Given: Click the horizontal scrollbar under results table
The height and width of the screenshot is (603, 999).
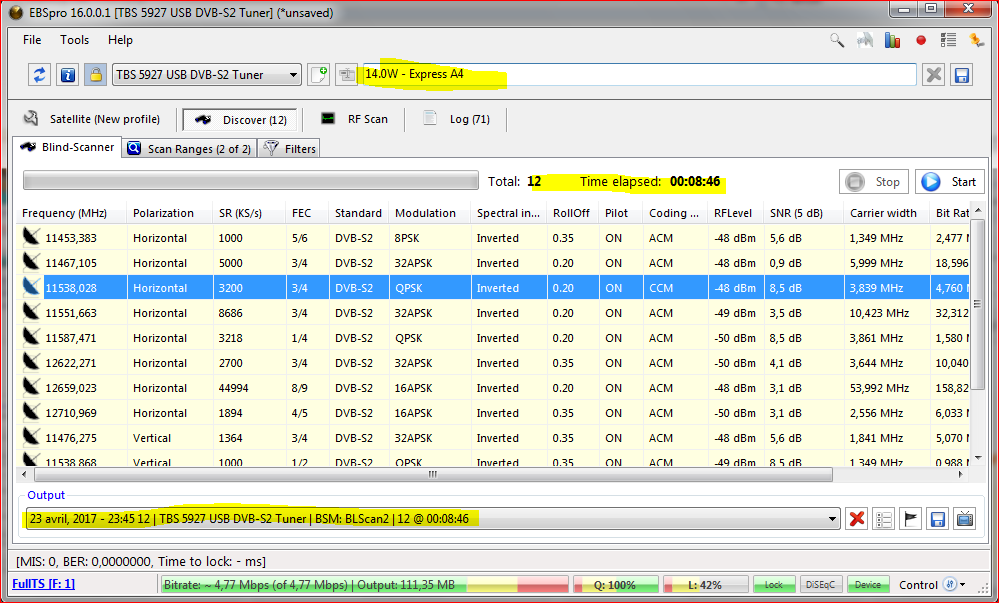Looking at the screenshot, I should pyautogui.click(x=430, y=475).
